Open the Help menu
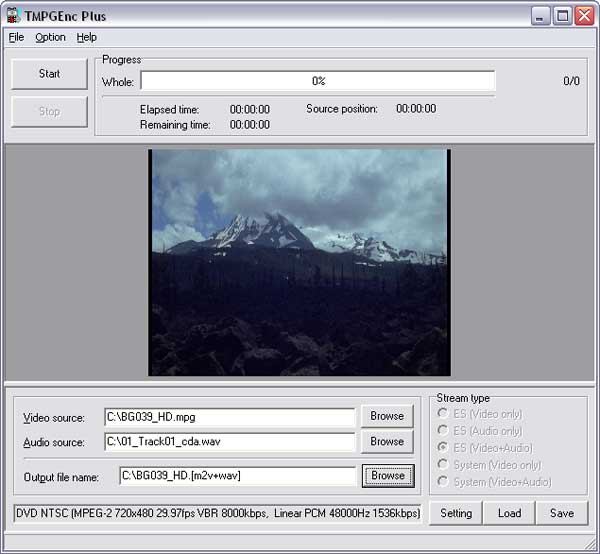 click(x=87, y=37)
